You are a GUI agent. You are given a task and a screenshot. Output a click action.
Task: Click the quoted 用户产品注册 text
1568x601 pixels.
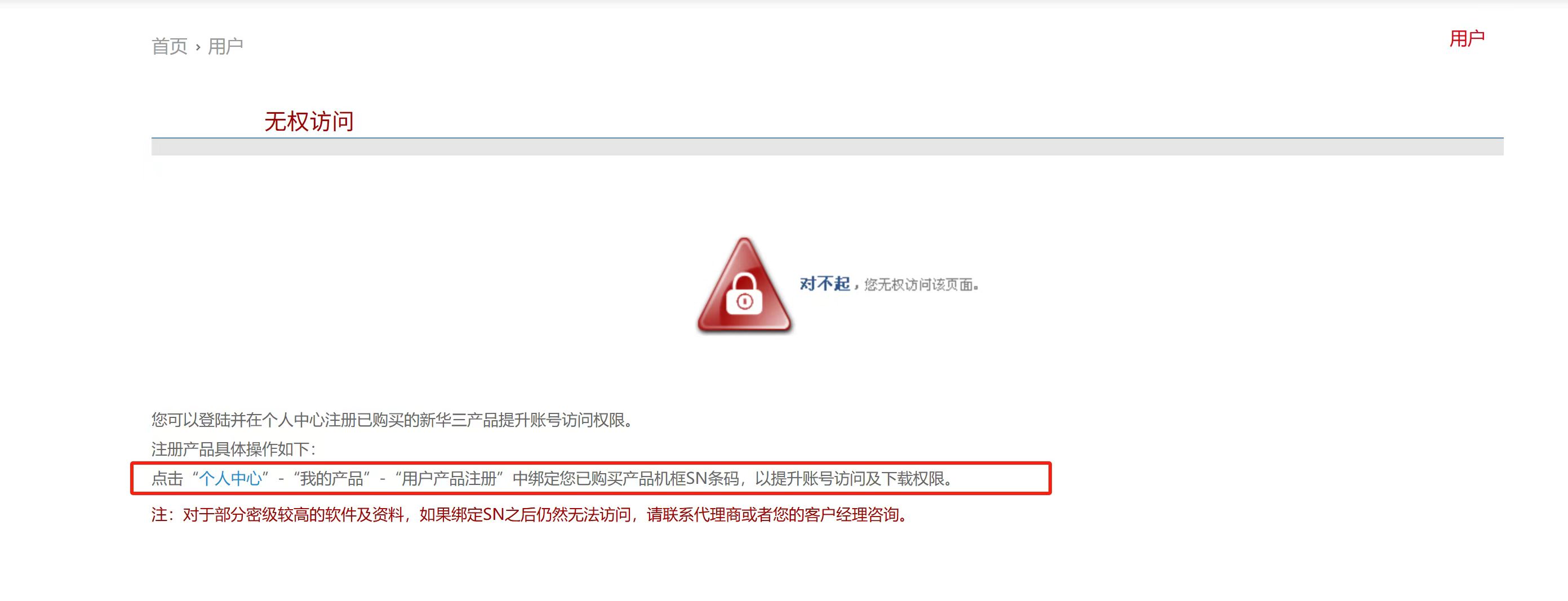click(x=449, y=479)
